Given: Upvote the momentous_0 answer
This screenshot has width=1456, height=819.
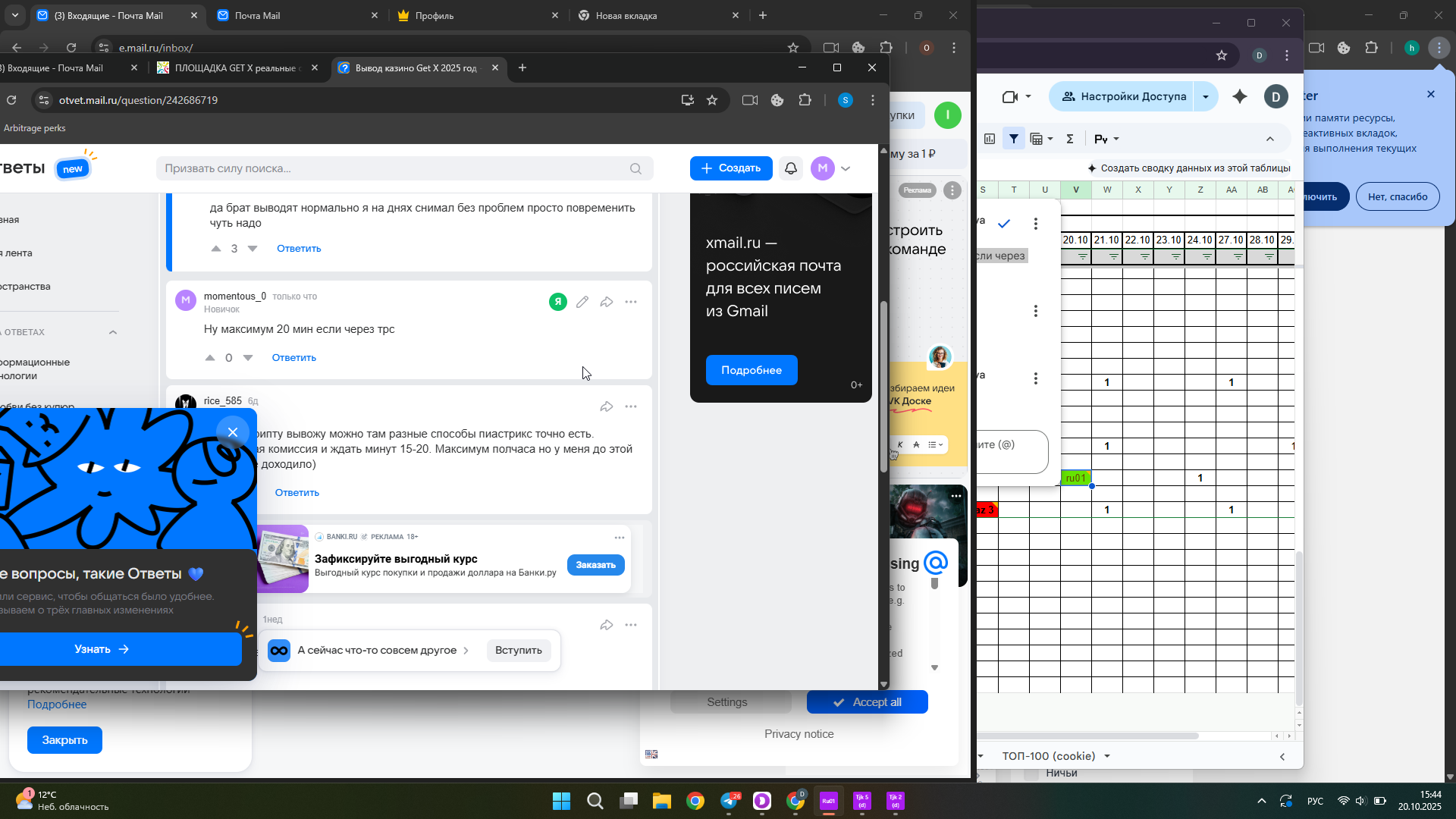Looking at the screenshot, I should (210, 358).
